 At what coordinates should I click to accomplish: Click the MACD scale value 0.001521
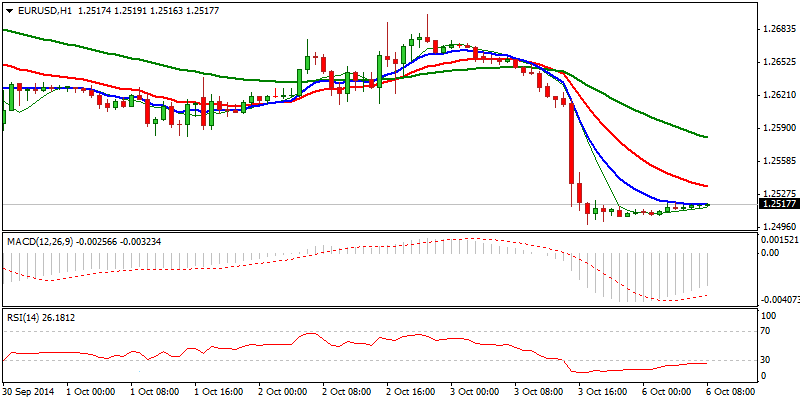780,240
